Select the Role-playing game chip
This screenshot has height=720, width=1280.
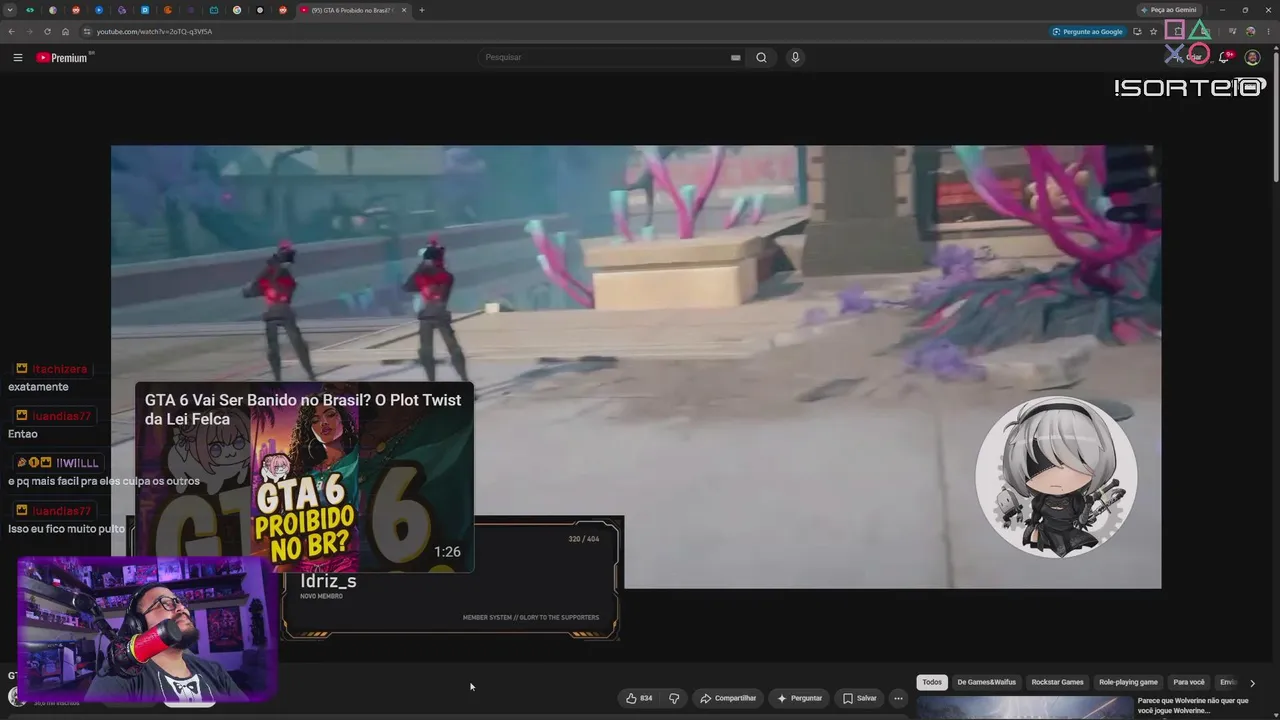click(1128, 682)
